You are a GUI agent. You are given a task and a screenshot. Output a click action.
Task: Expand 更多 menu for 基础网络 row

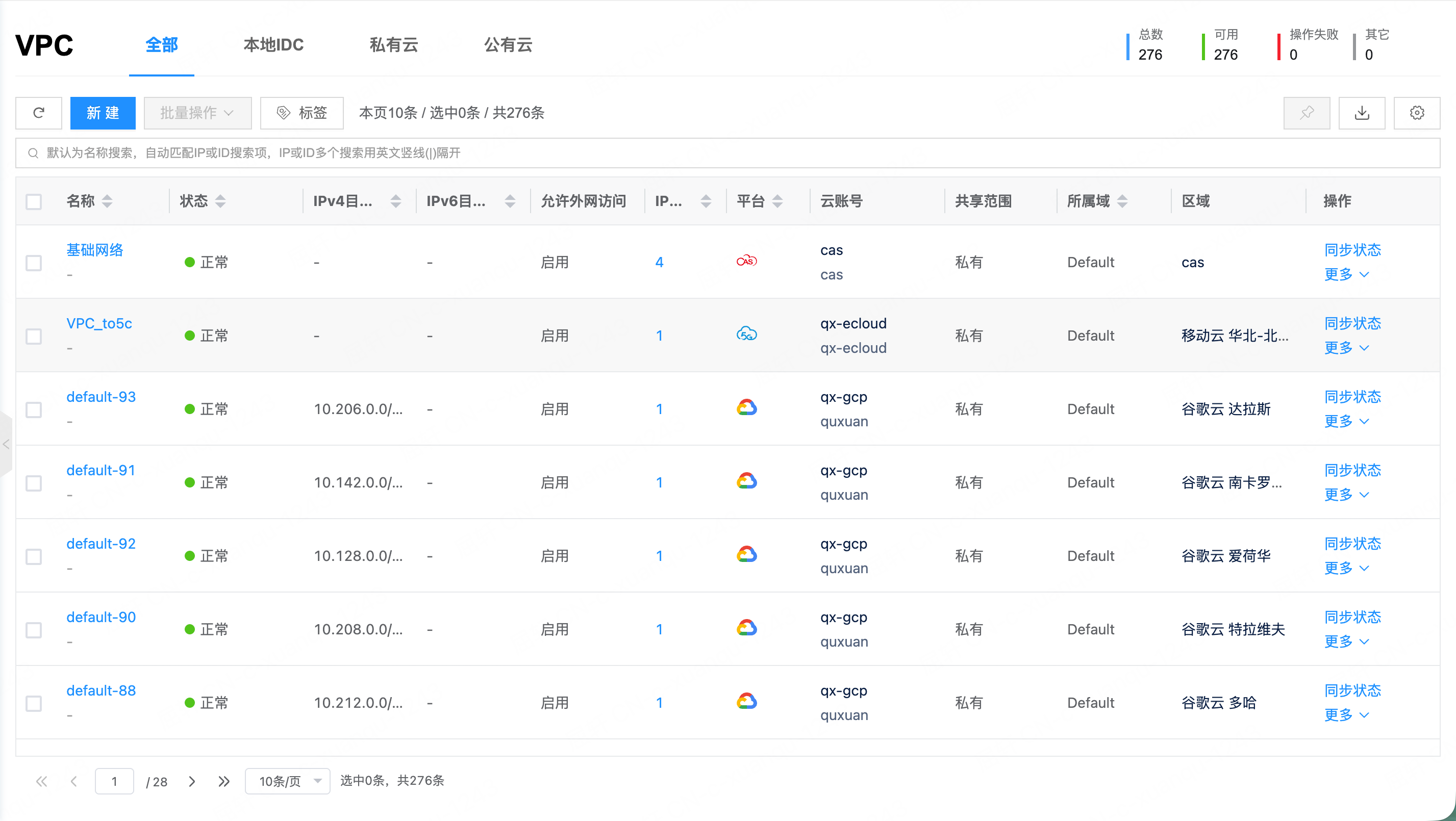pyautogui.click(x=1347, y=275)
